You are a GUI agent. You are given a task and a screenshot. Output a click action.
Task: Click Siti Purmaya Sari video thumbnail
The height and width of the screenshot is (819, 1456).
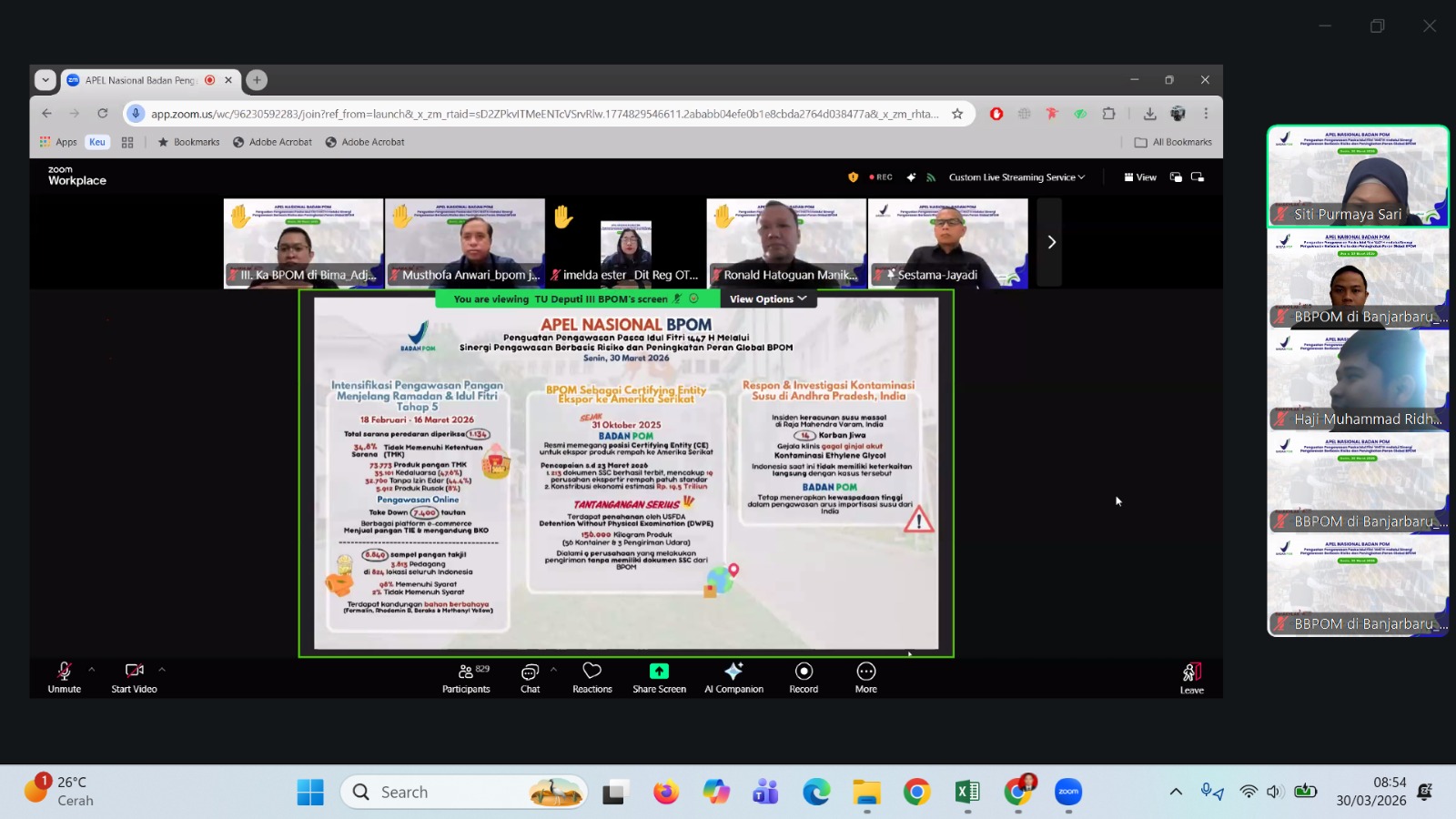(1357, 176)
